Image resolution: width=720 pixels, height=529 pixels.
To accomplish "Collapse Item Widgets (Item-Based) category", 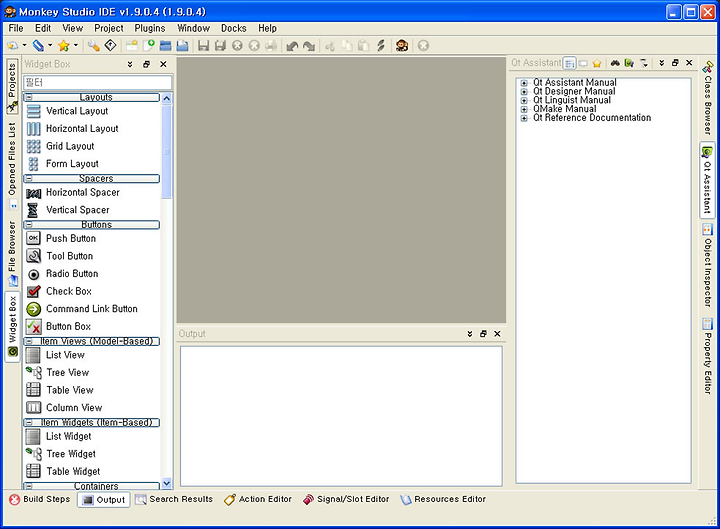I will [x=29, y=422].
